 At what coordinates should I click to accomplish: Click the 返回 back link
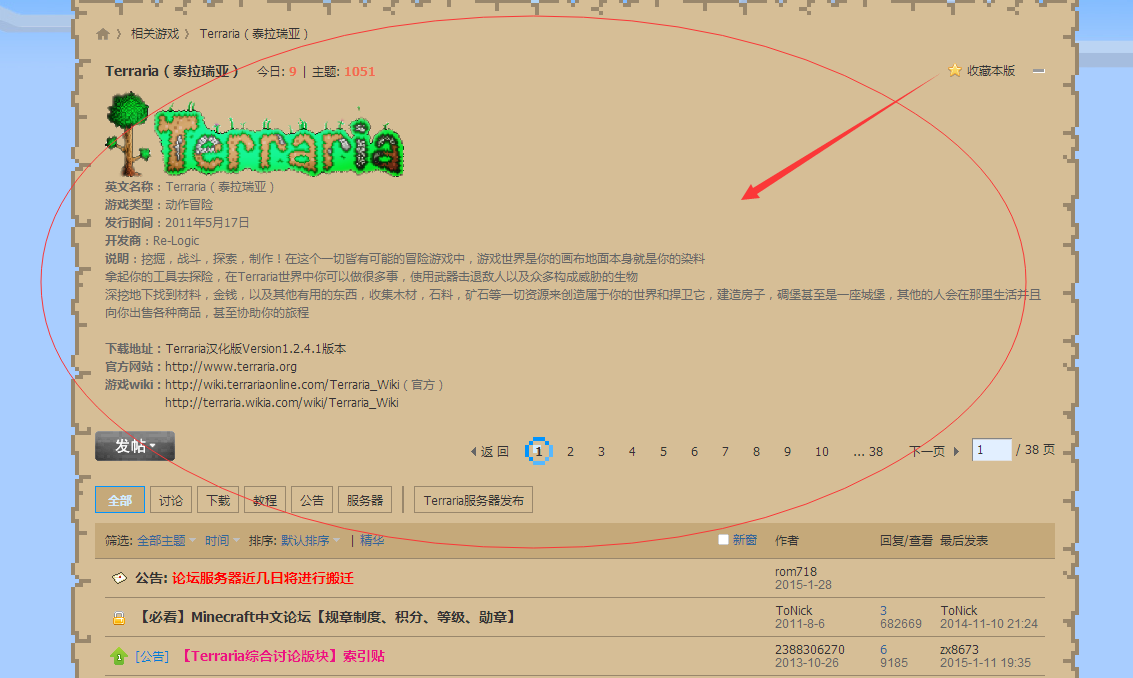495,452
